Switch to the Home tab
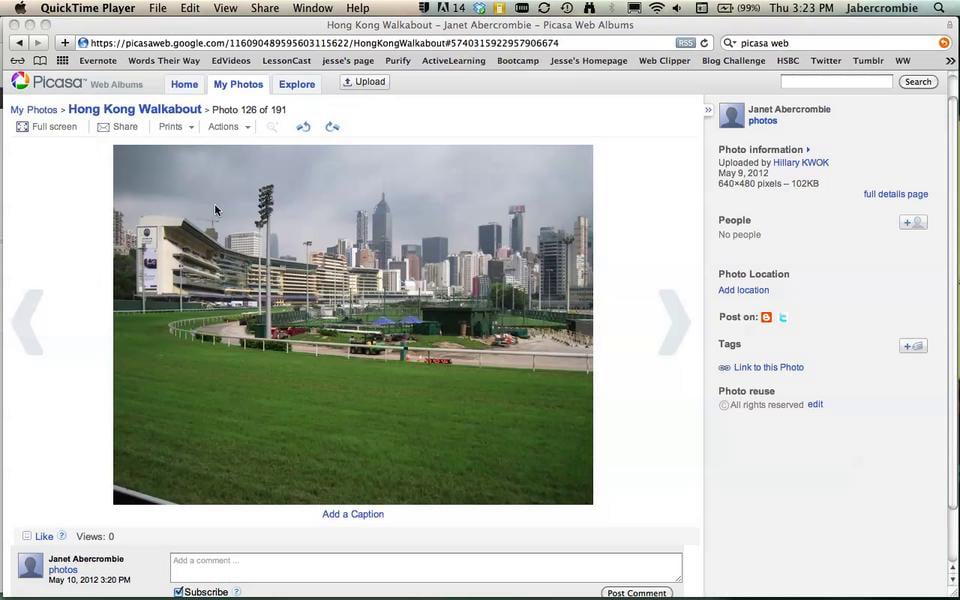 [x=184, y=84]
